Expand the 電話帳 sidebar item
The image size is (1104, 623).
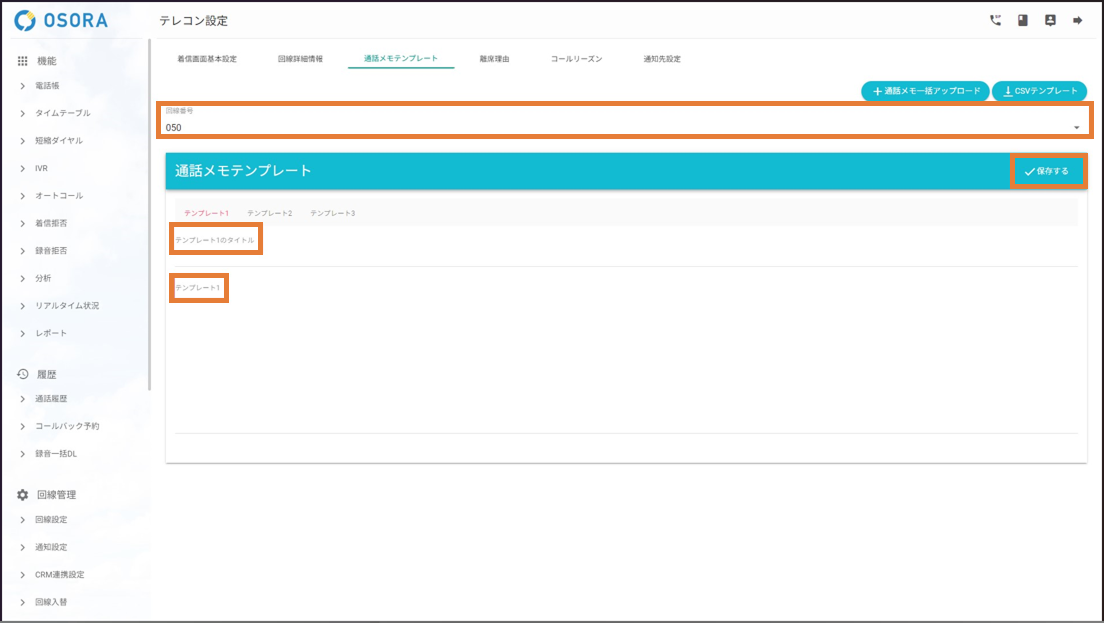pos(47,86)
